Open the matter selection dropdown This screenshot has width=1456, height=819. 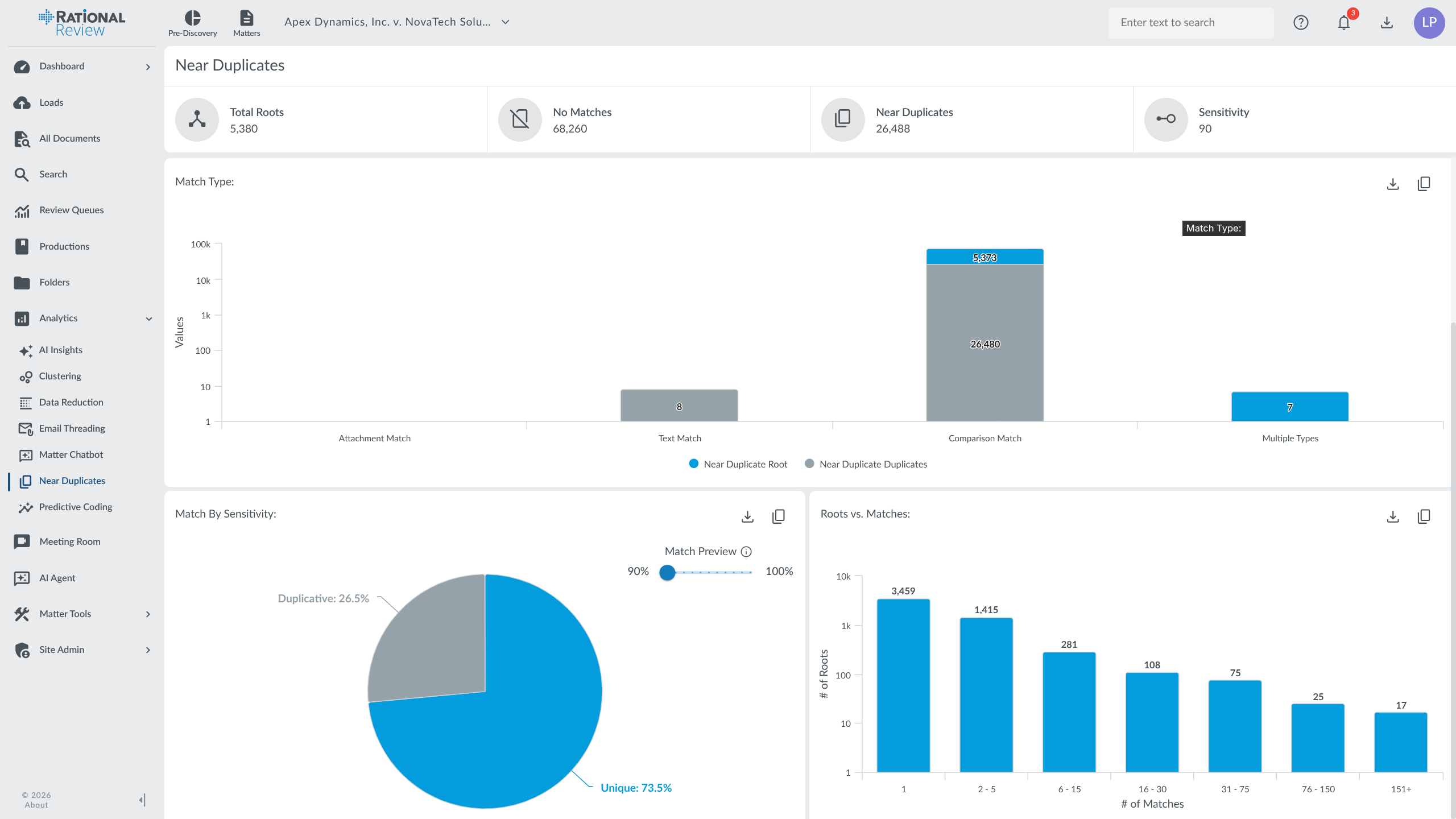pyautogui.click(x=505, y=22)
